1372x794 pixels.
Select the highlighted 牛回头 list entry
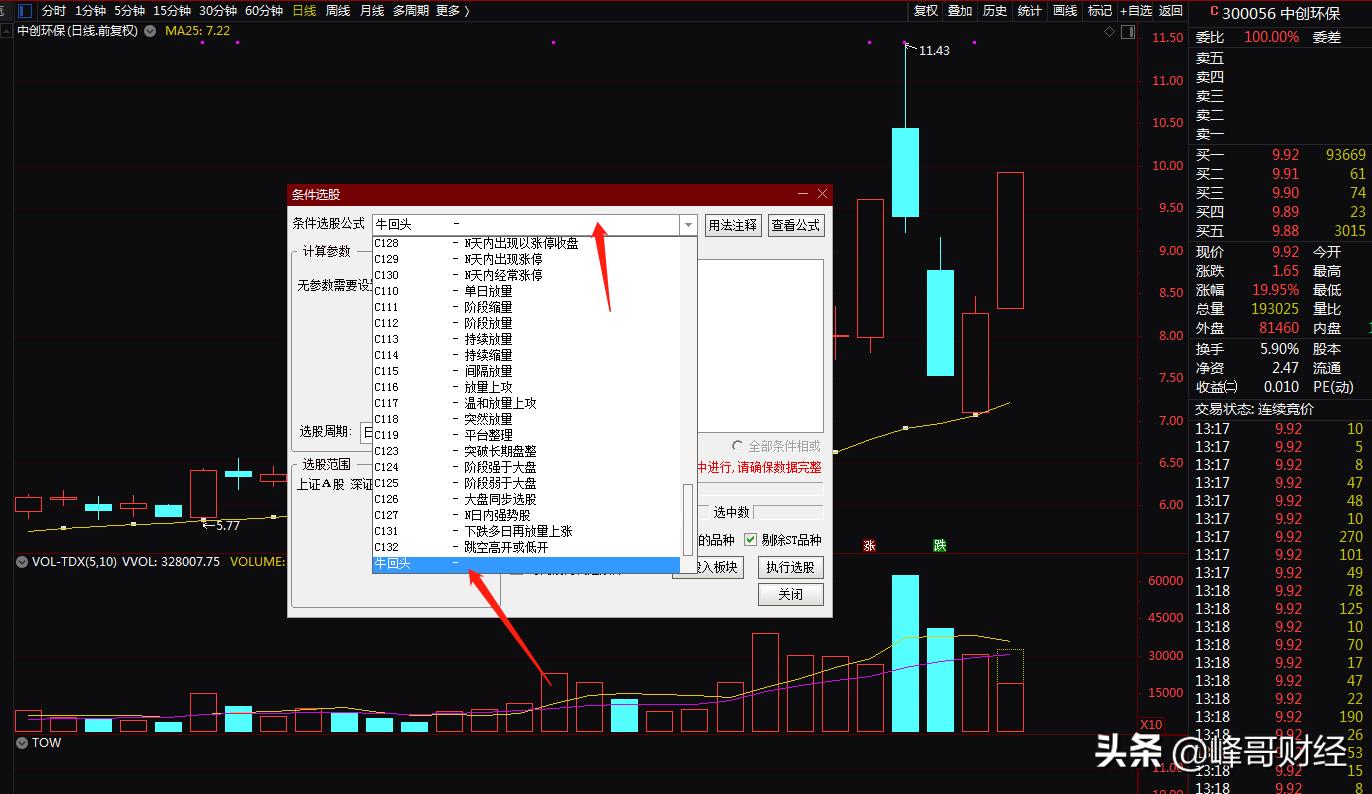tap(526, 565)
